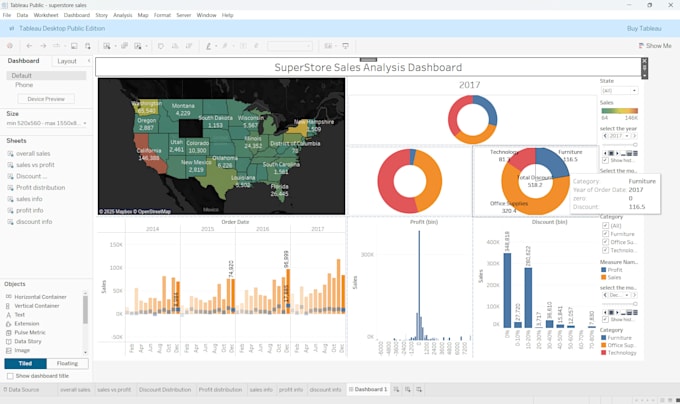Viewport: 680px width, 404px height.
Task: Undo with the back arrow
Action: (x=29, y=46)
